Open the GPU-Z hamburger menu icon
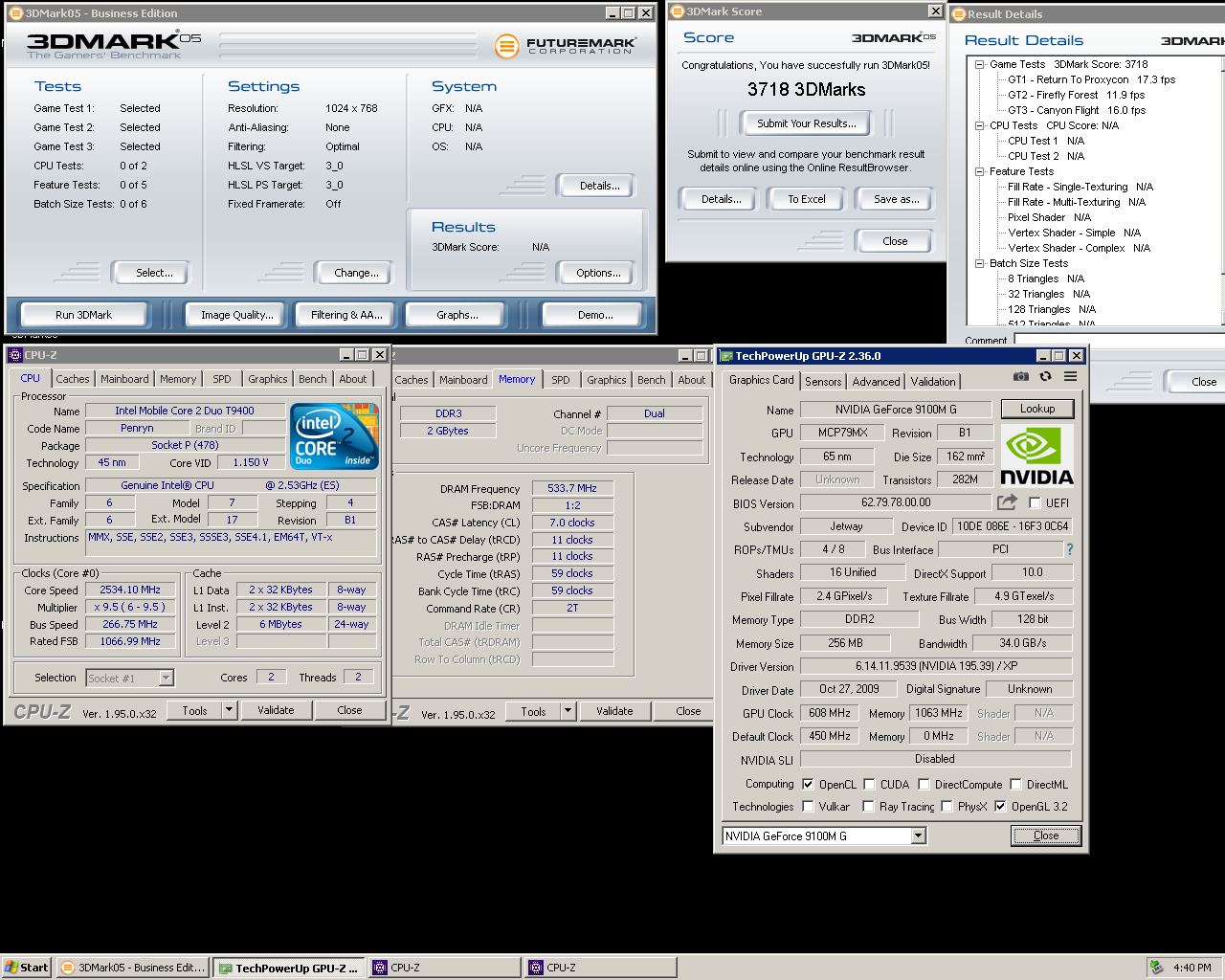This screenshot has height=980, width=1225. [1070, 377]
